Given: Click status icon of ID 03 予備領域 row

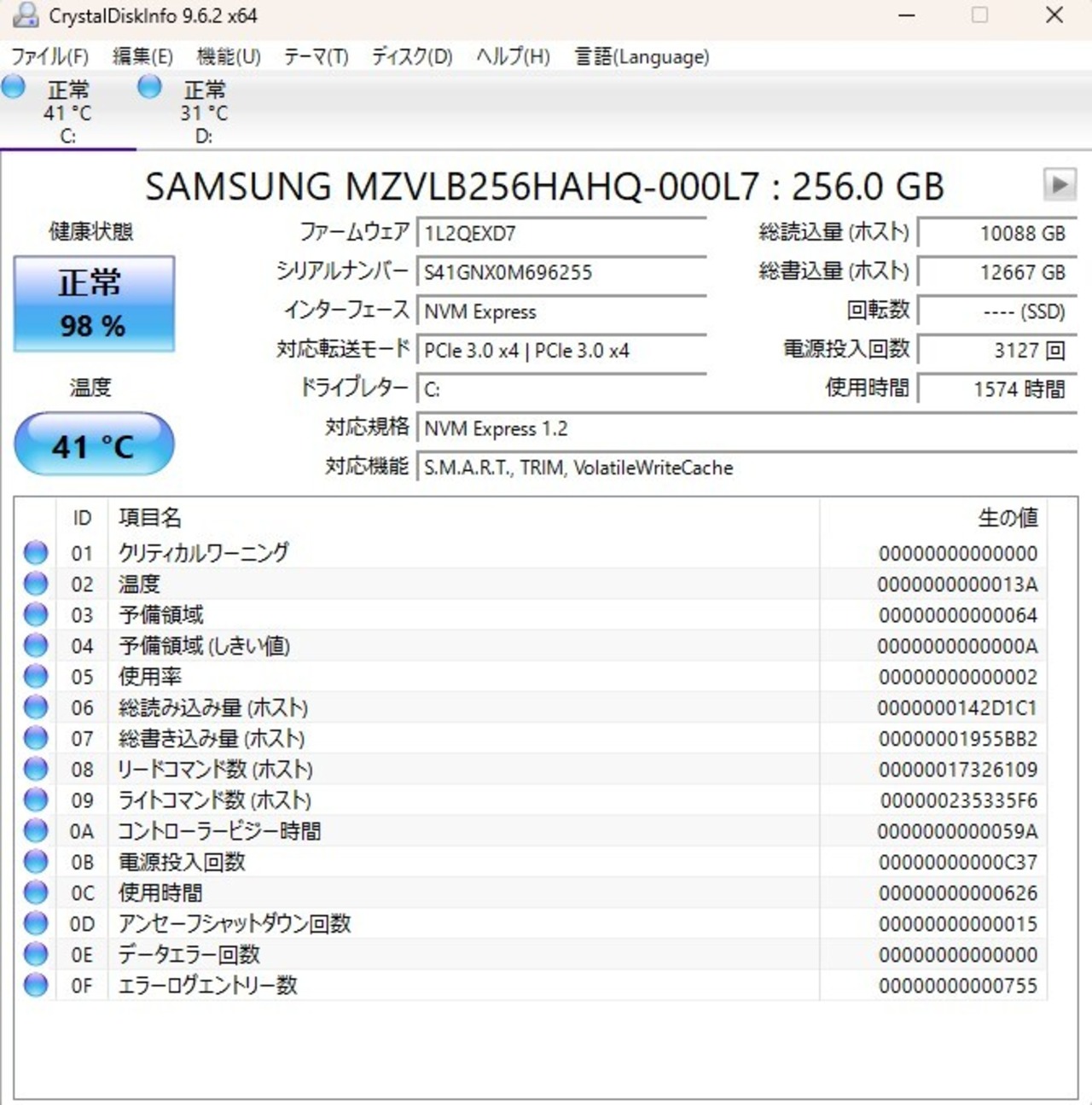Looking at the screenshot, I should [36, 614].
